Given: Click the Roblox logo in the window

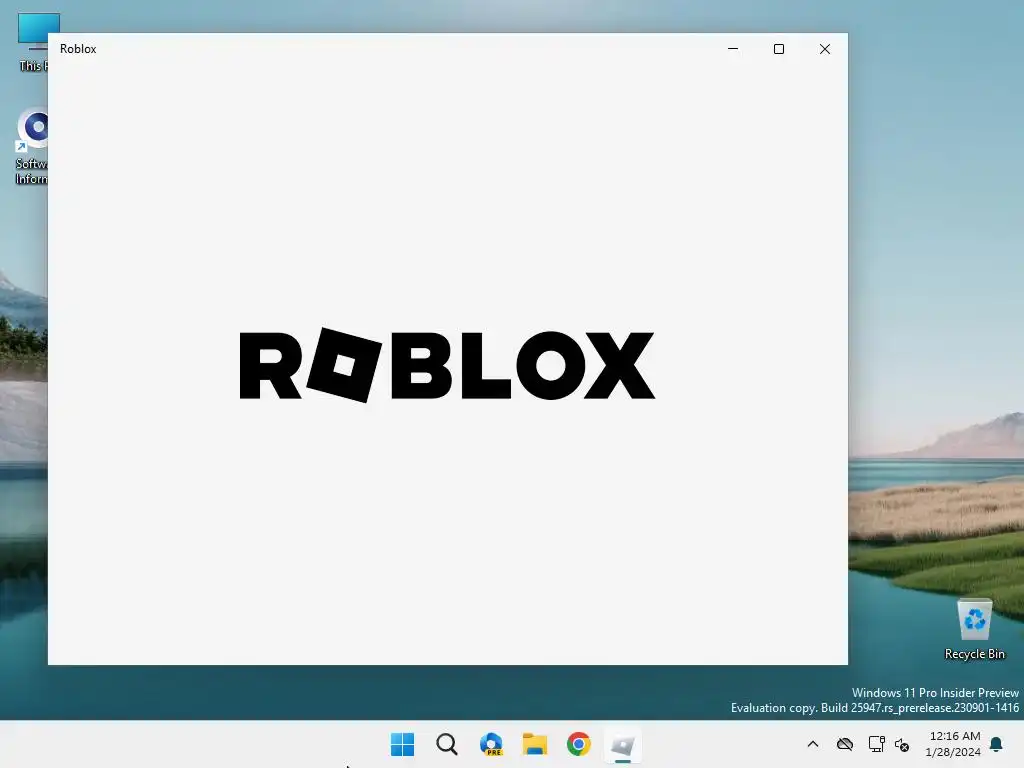Looking at the screenshot, I should (447, 365).
